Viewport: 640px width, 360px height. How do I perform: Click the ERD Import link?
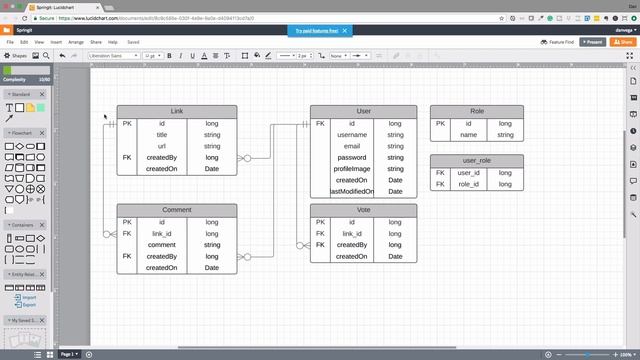(25, 298)
